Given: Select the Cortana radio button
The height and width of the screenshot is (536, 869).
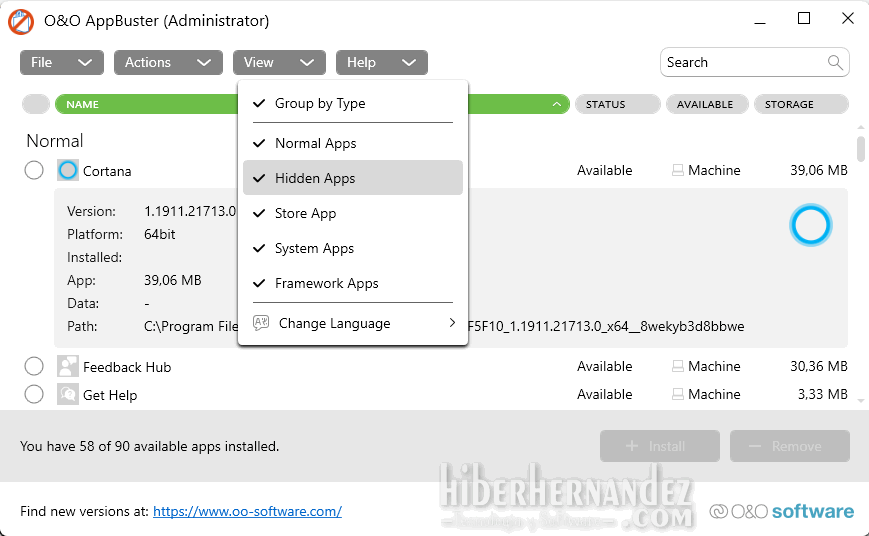Looking at the screenshot, I should [34, 170].
